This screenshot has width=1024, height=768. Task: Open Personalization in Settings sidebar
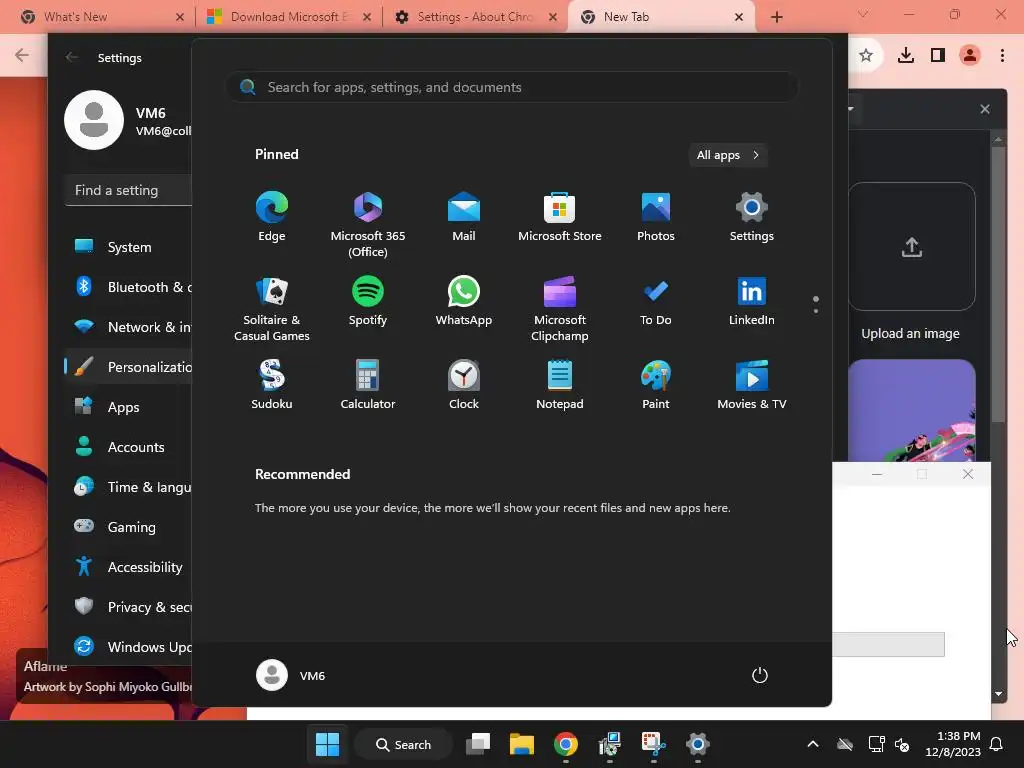[x=129, y=367]
